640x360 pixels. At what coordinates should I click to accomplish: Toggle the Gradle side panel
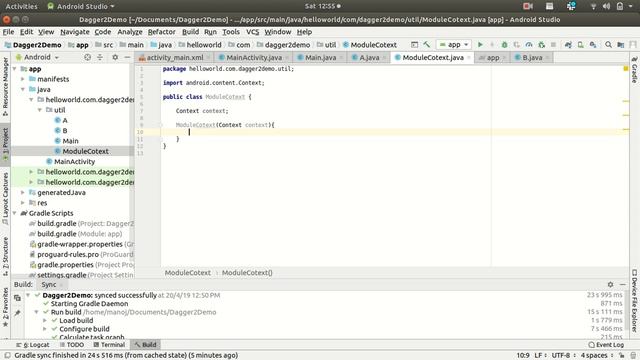pyautogui.click(x=635, y=70)
